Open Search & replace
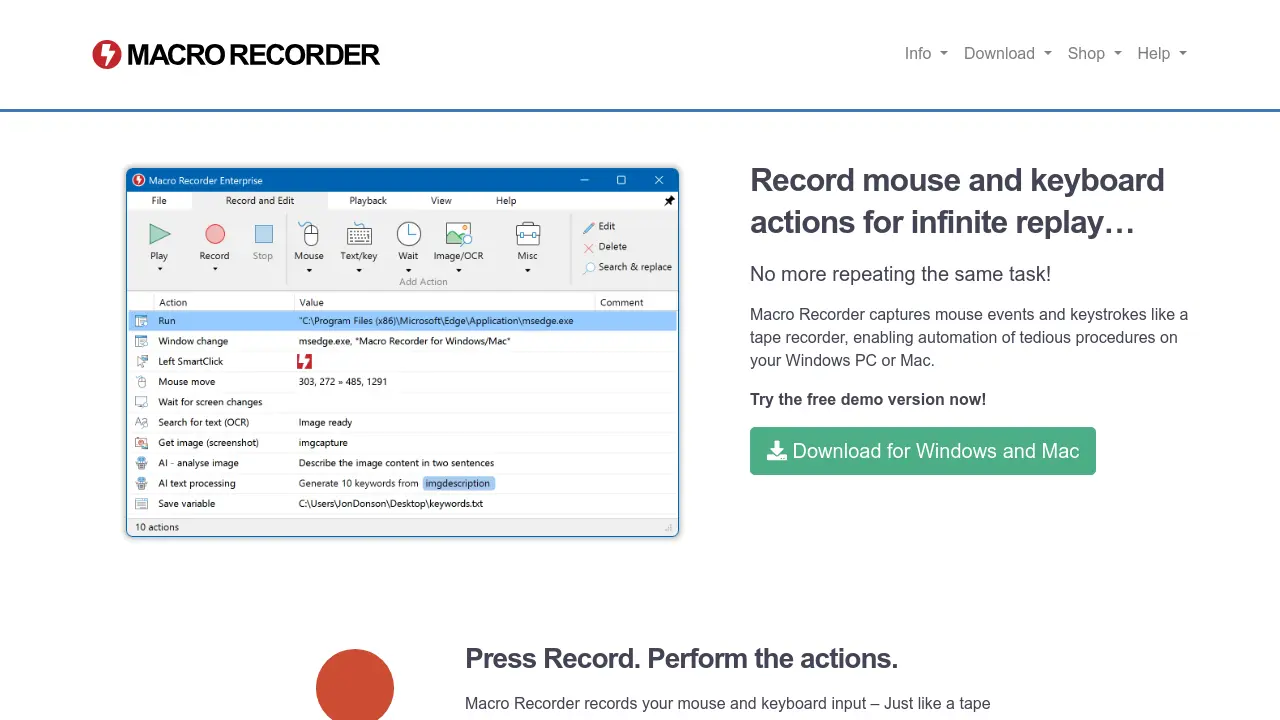The height and width of the screenshot is (720, 1280). (x=627, y=267)
